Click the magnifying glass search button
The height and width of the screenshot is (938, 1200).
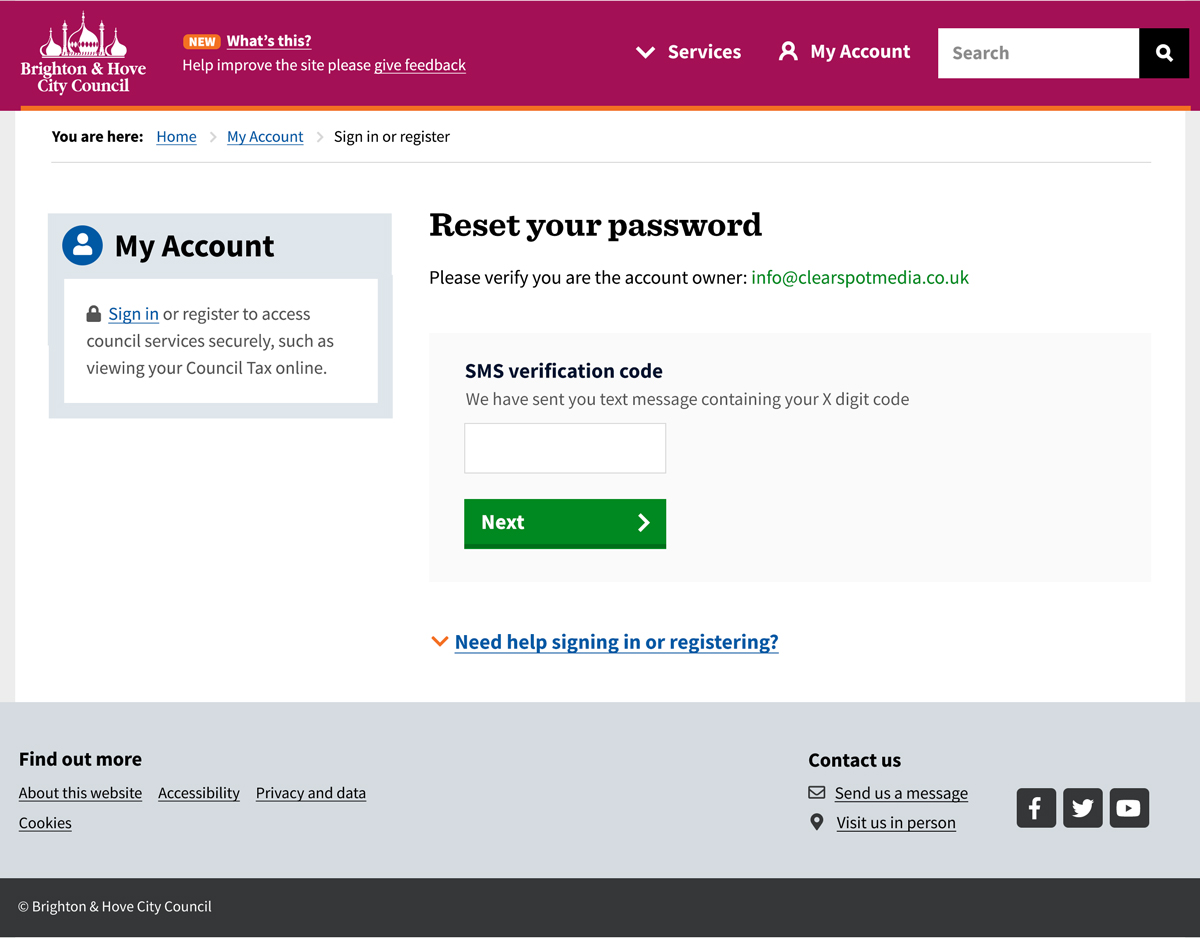point(1164,53)
